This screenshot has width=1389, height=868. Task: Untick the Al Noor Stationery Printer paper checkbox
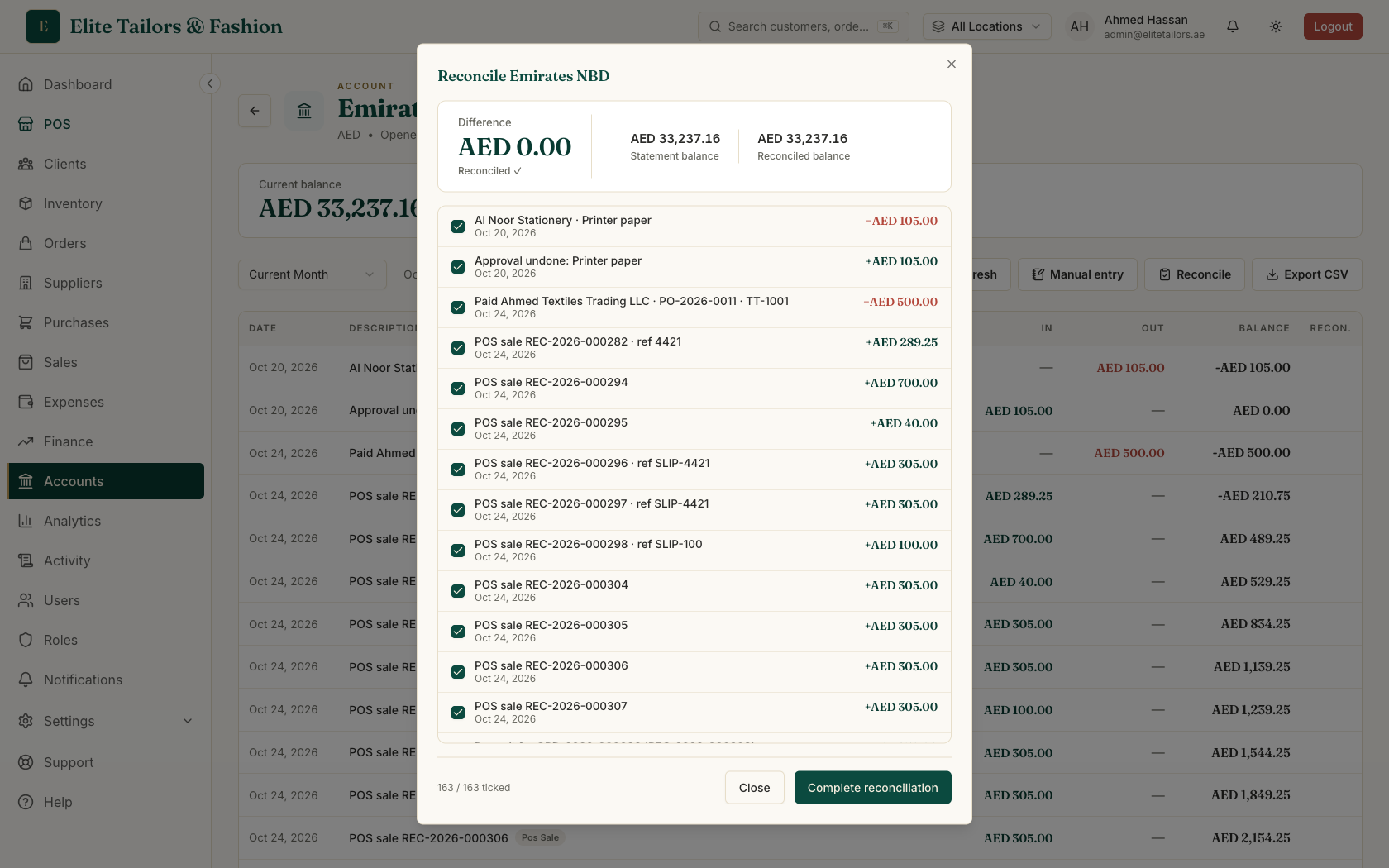point(458,227)
